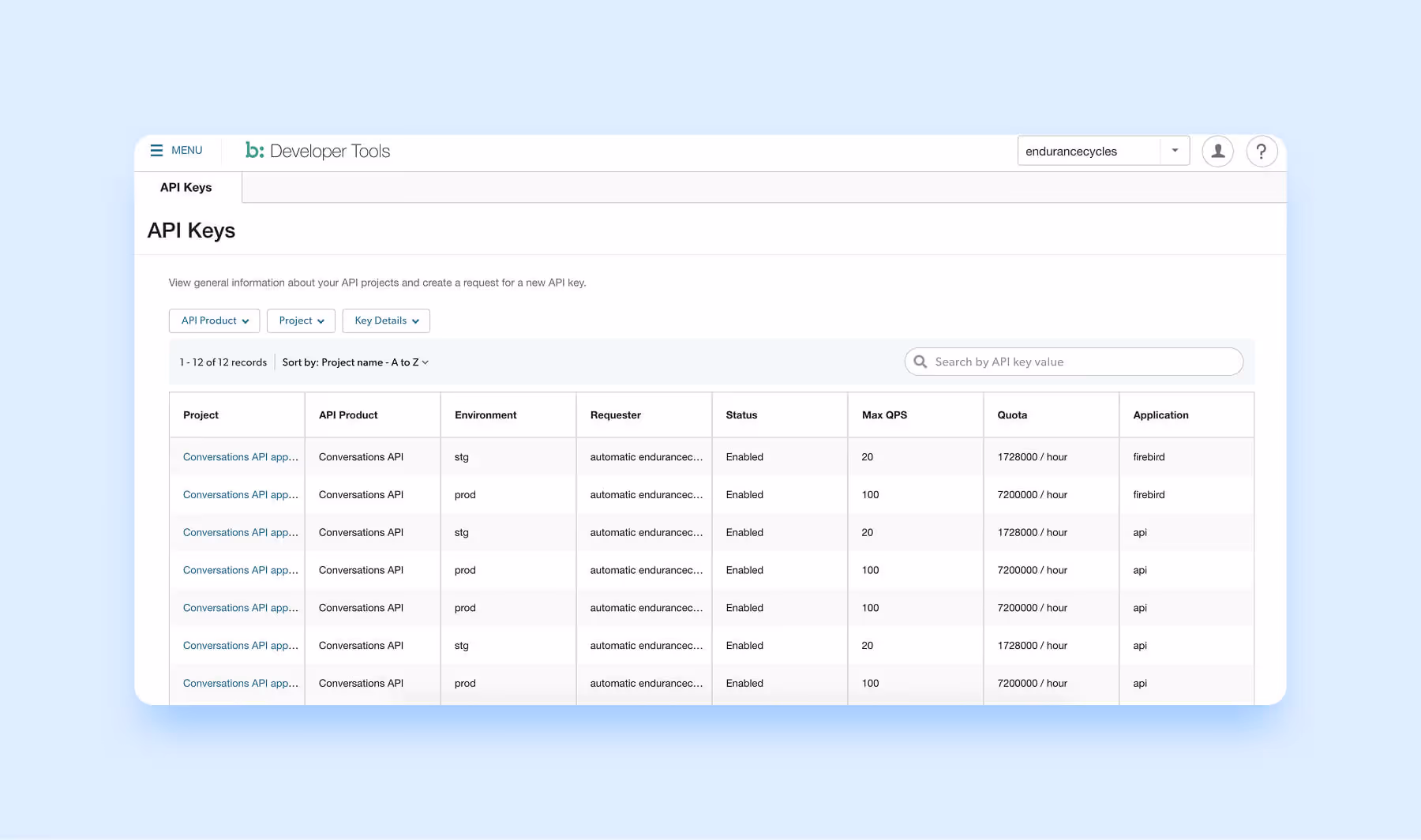Select the Status column header
Screen dimensions: 1421x840
pyautogui.click(x=742, y=414)
